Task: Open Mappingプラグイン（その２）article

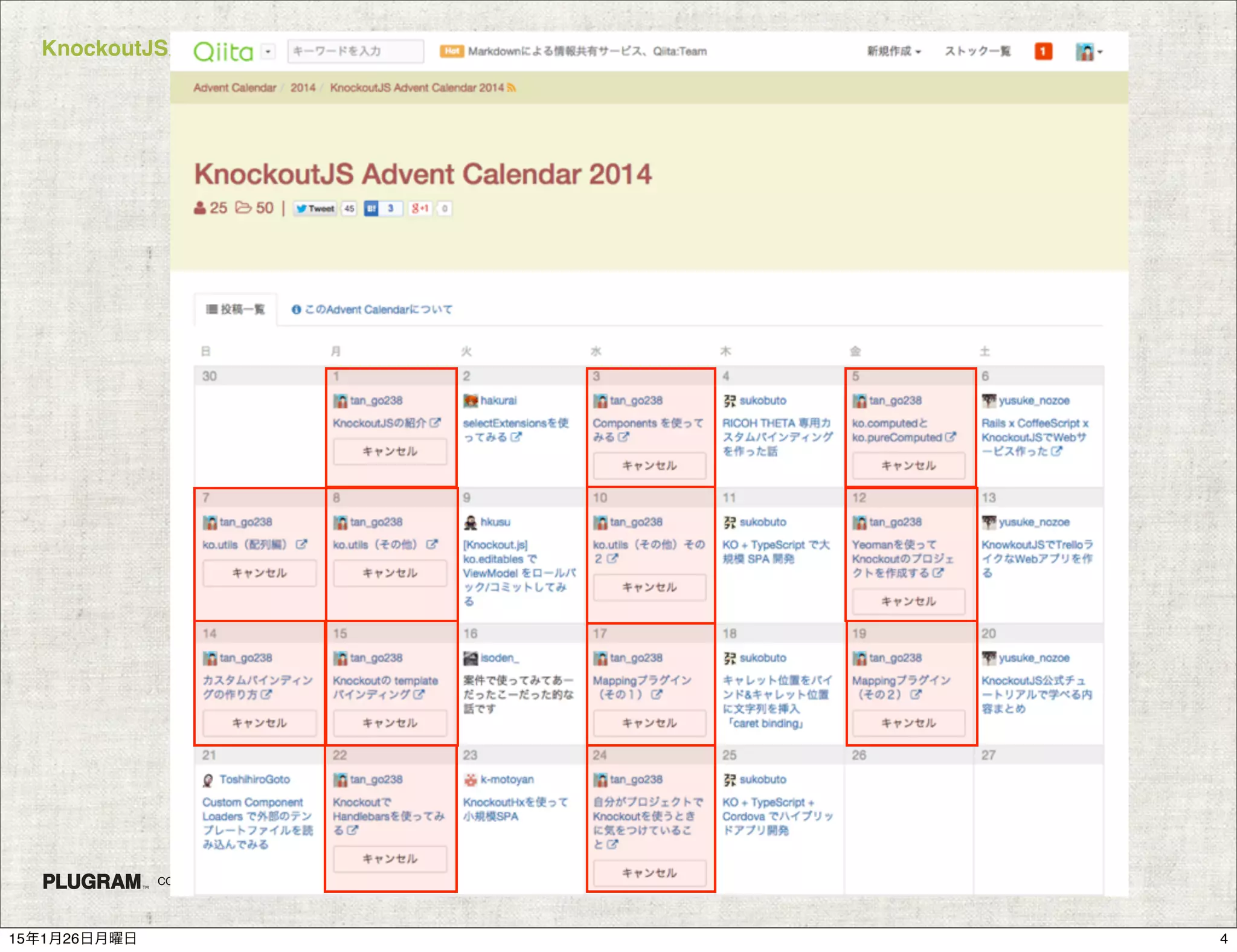Action: coord(902,687)
